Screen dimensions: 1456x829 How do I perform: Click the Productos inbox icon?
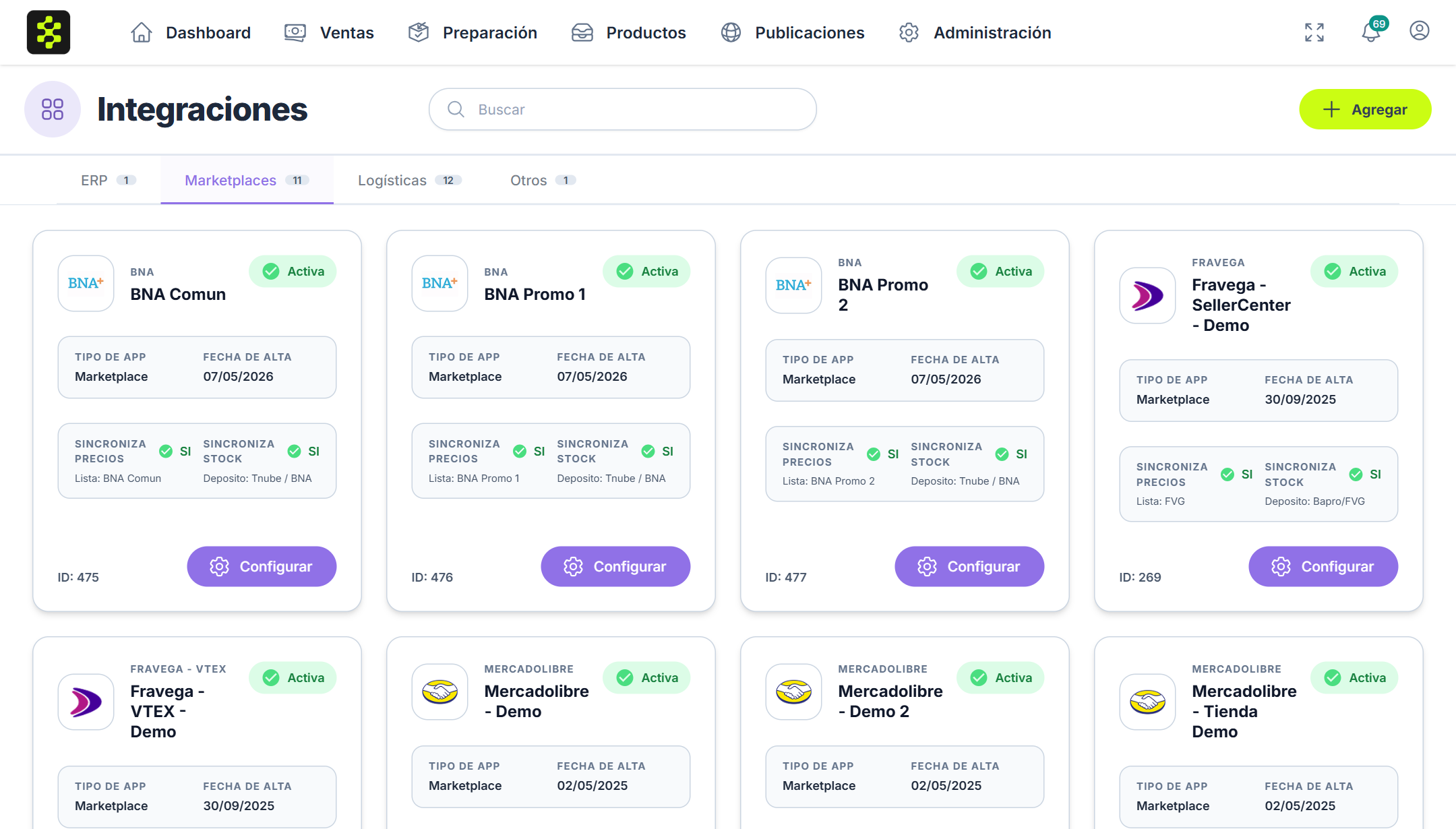click(x=582, y=32)
